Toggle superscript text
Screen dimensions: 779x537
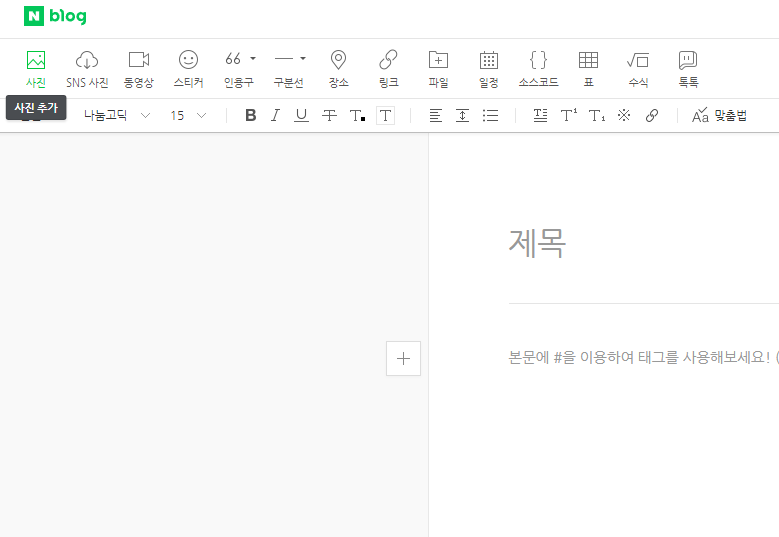[x=568, y=116]
